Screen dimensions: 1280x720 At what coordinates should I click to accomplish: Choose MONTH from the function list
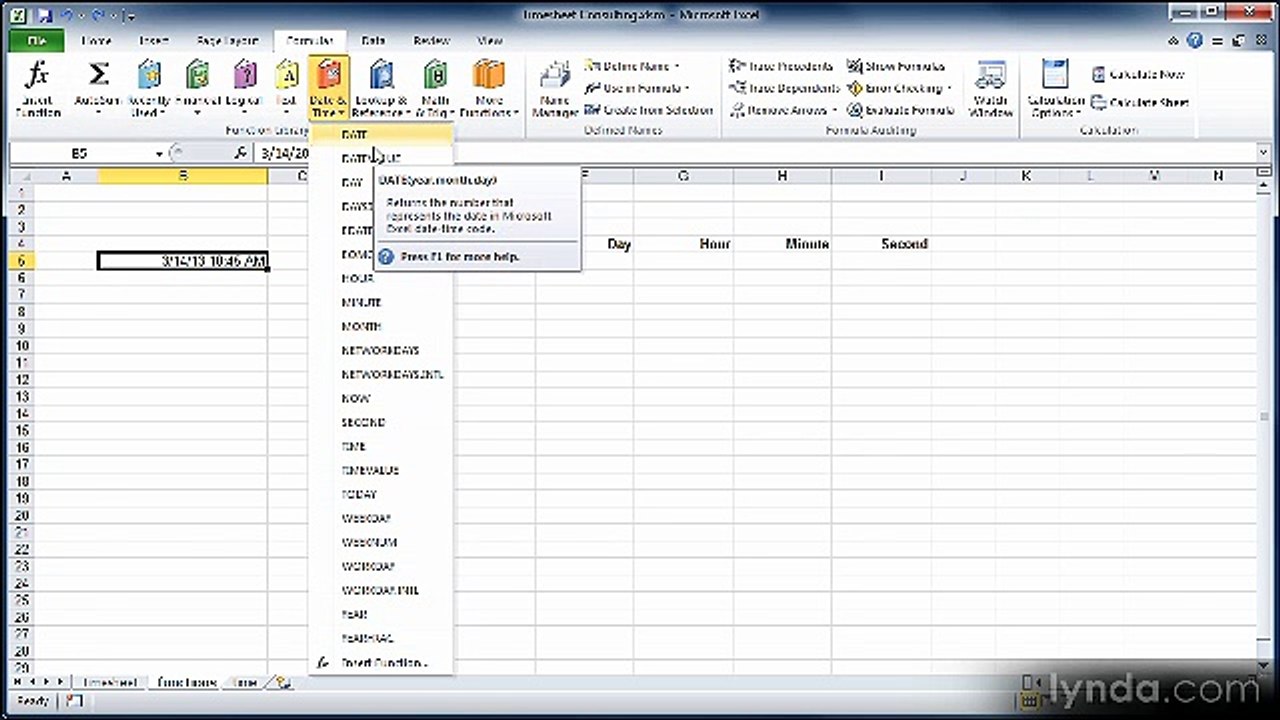tap(382, 326)
